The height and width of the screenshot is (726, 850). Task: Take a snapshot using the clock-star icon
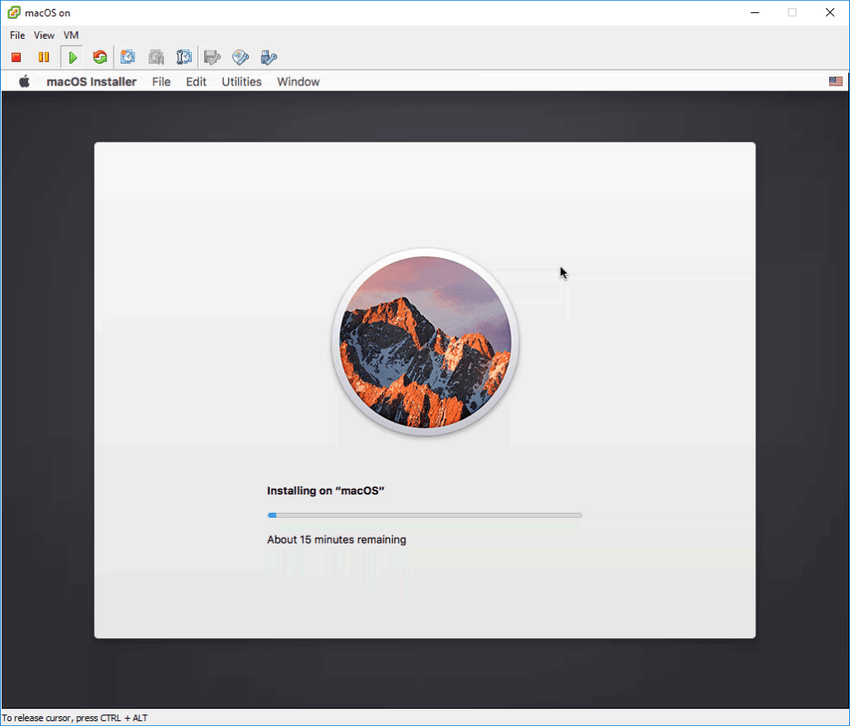click(128, 57)
